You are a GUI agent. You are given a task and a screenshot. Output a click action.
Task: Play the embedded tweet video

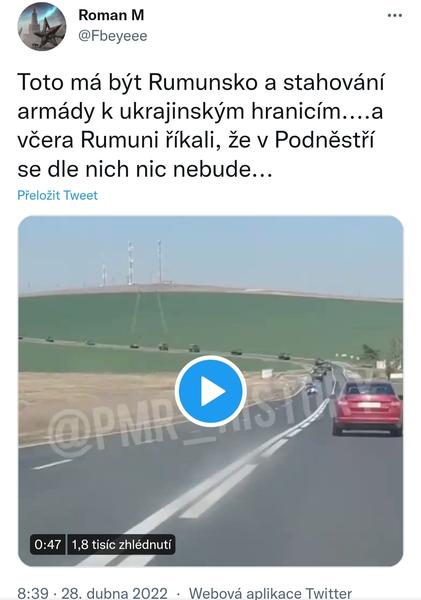tap(210, 391)
